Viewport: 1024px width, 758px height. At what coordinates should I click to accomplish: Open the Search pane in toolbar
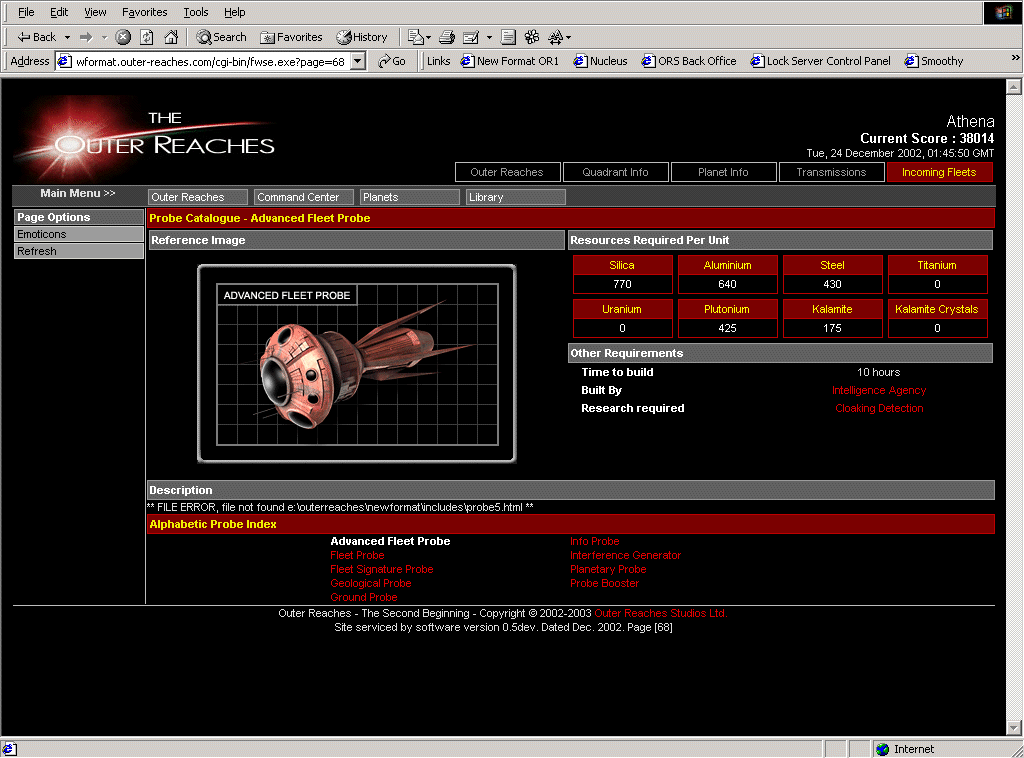point(221,37)
